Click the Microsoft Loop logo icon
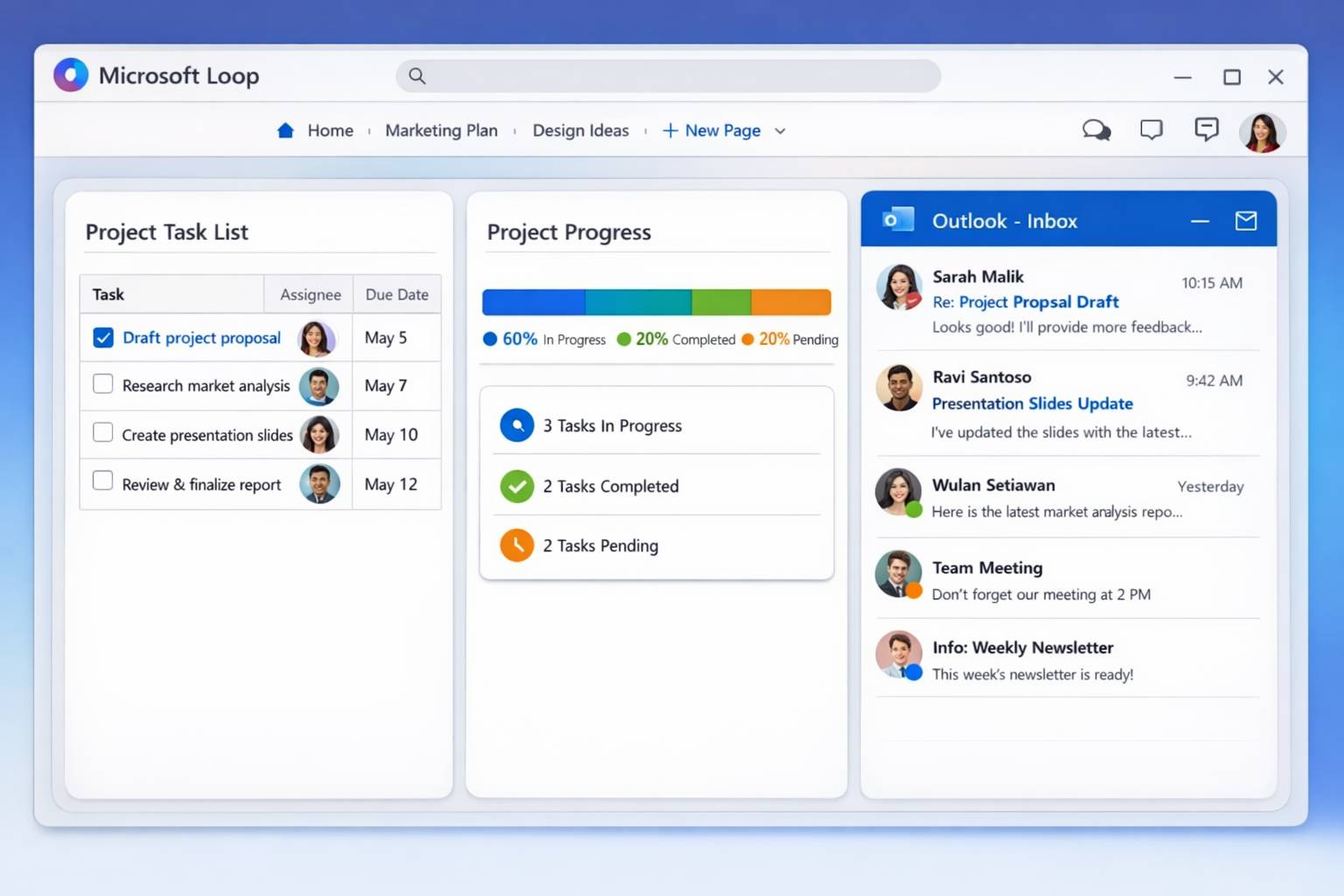This screenshot has height=896, width=1344. pyautogui.click(x=71, y=75)
